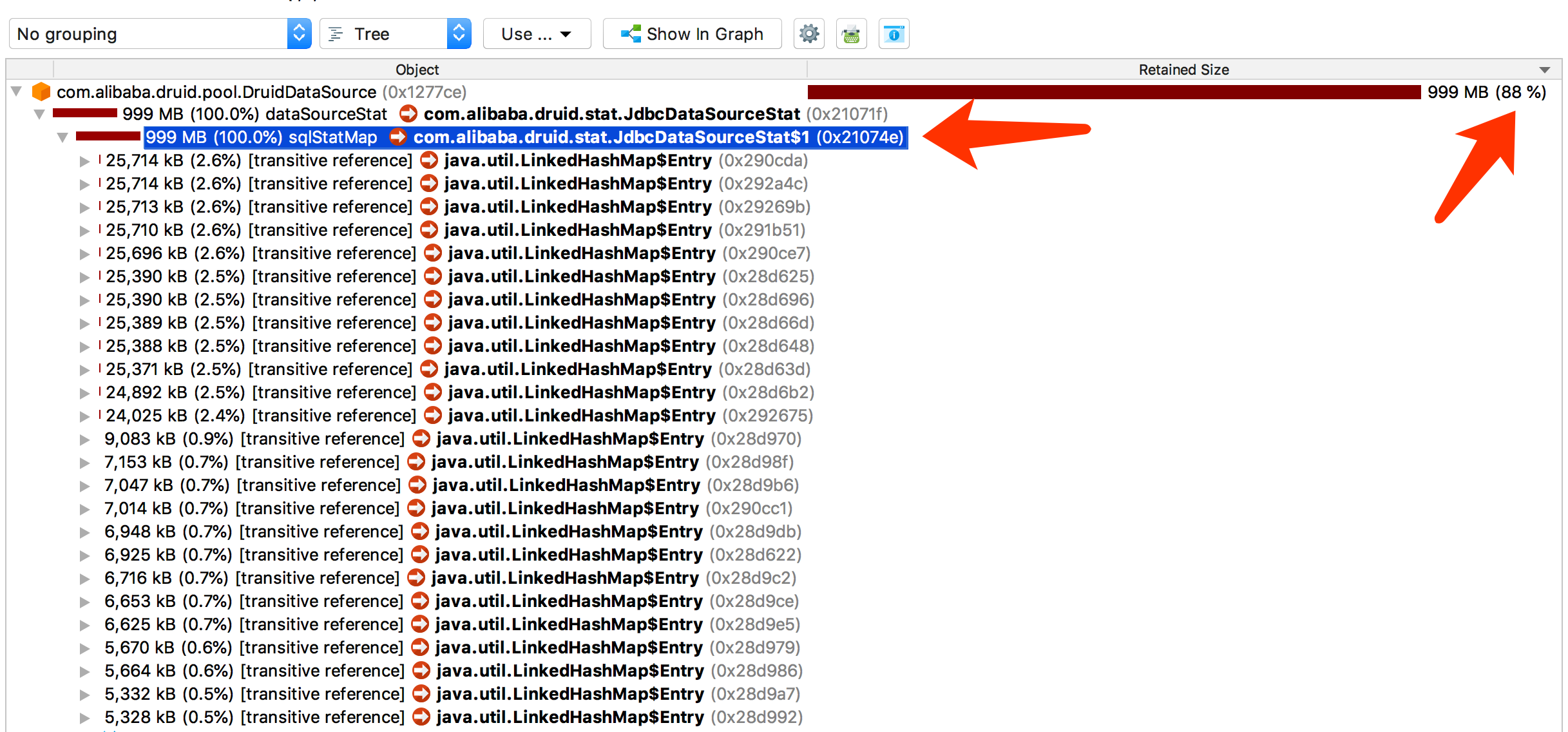Click the red percentage bar beside sqlStatMap
The image size is (1568, 732).
[x=108, y=136]
